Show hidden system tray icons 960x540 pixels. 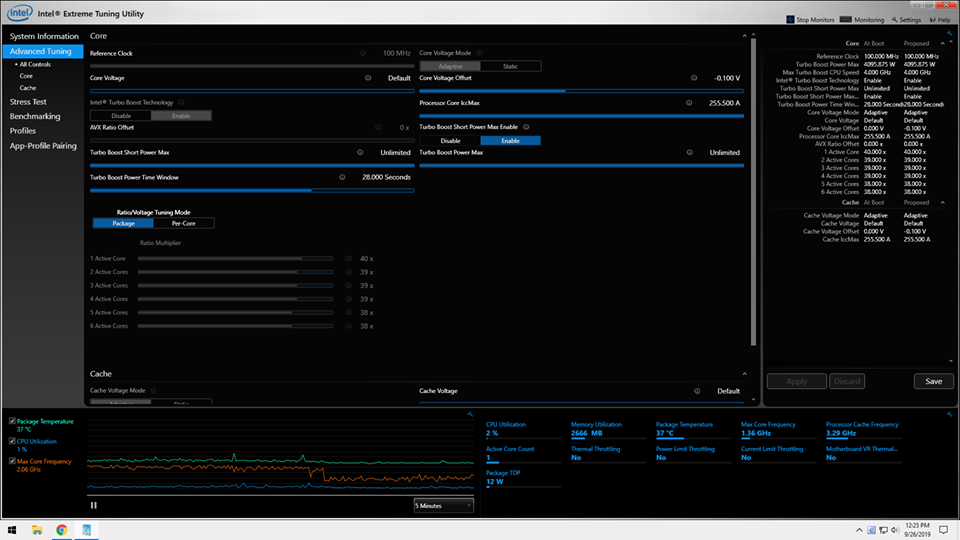[859, 530]
